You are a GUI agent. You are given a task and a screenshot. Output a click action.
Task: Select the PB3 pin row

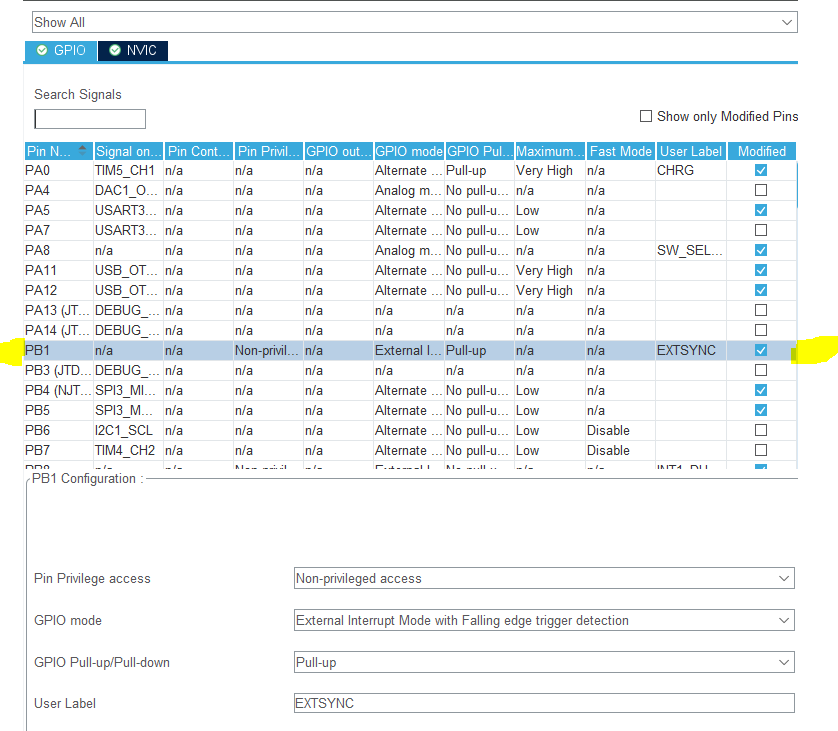pos(410,370)
